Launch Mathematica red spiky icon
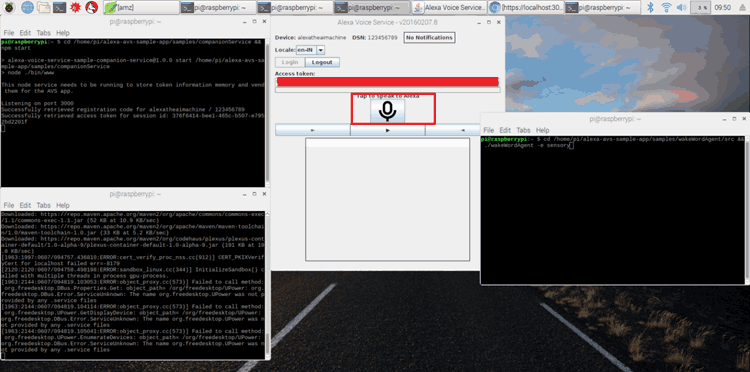 click(x=75, y=7)
